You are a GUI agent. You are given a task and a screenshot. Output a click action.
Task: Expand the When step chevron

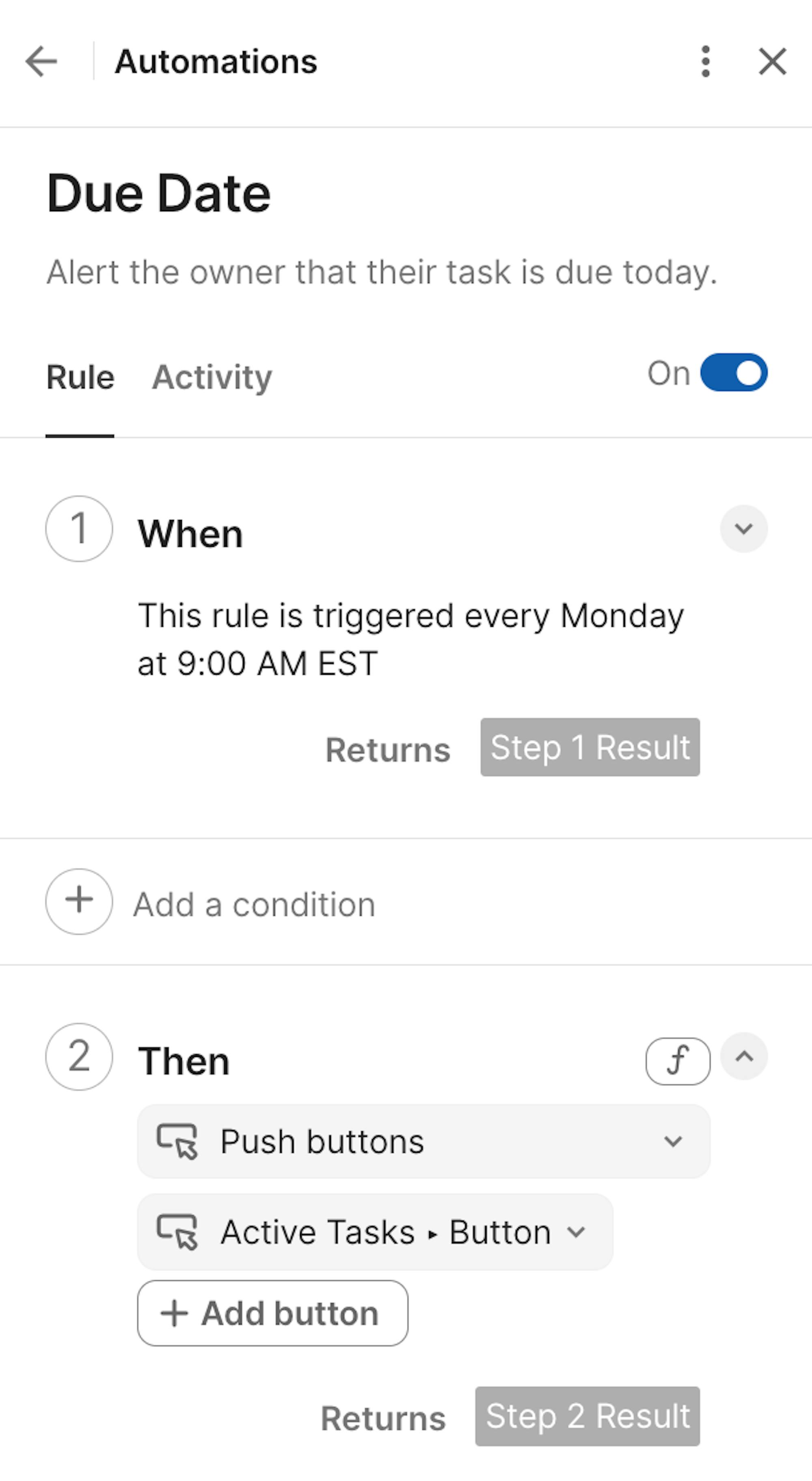744,528
